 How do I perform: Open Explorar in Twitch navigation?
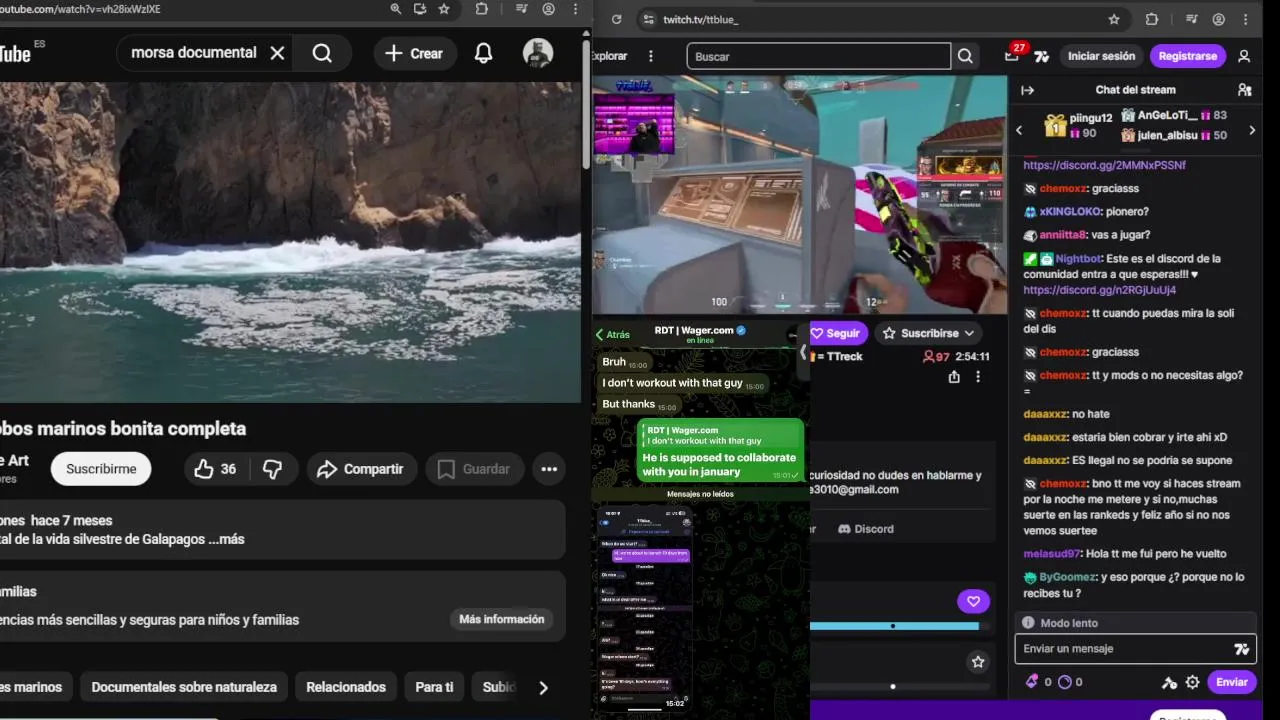(x=610, y=56)
